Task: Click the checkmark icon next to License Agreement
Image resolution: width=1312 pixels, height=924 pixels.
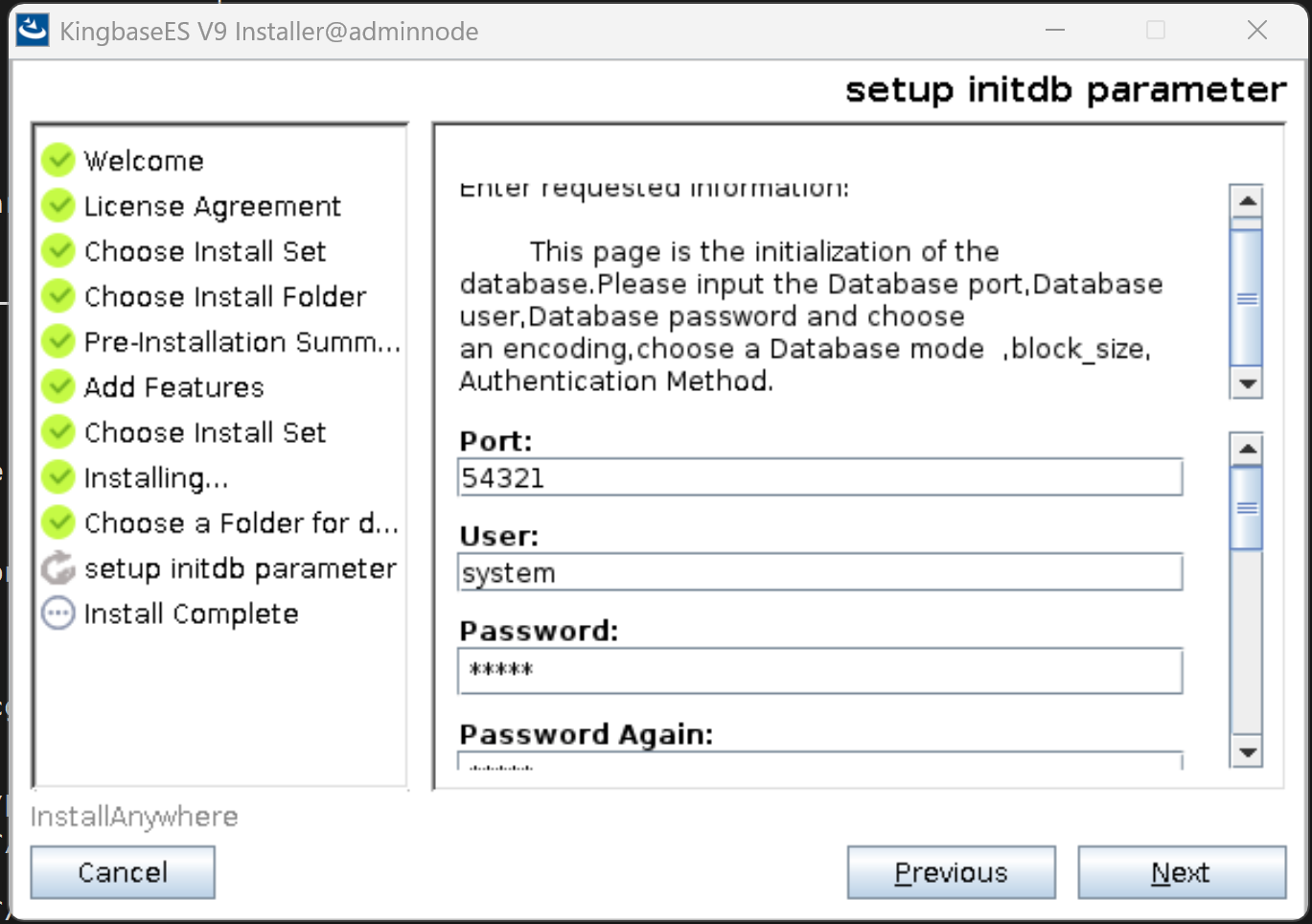Action: click(x=58, y=205)
